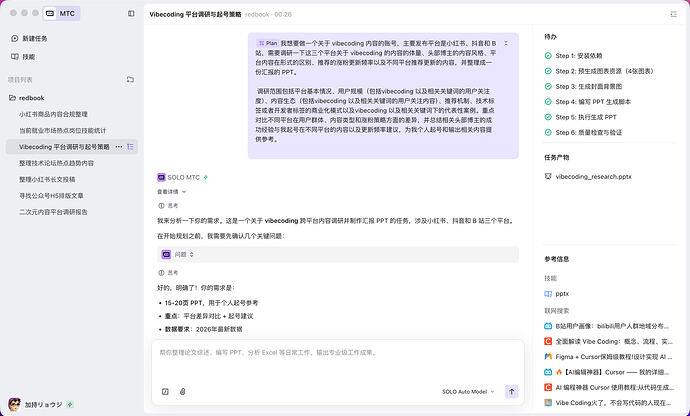Click user avatar 加持リョウジ
The height and width of the screenshot is (416, 690).
coord(15,404)
